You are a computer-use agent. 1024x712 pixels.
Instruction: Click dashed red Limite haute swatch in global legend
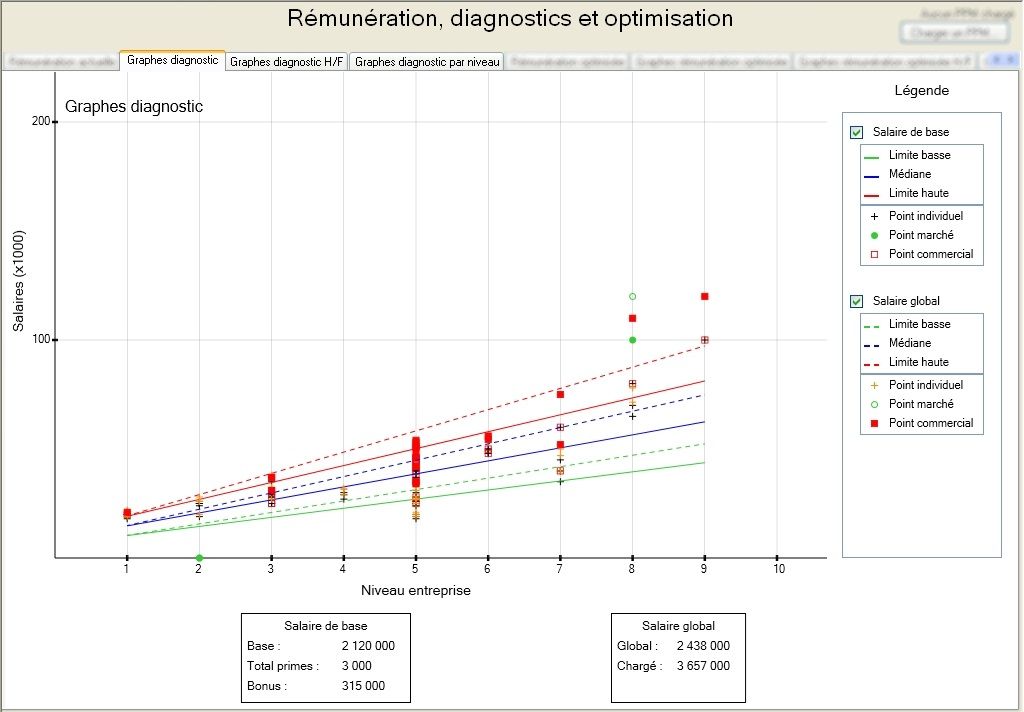tap(871, 364)
